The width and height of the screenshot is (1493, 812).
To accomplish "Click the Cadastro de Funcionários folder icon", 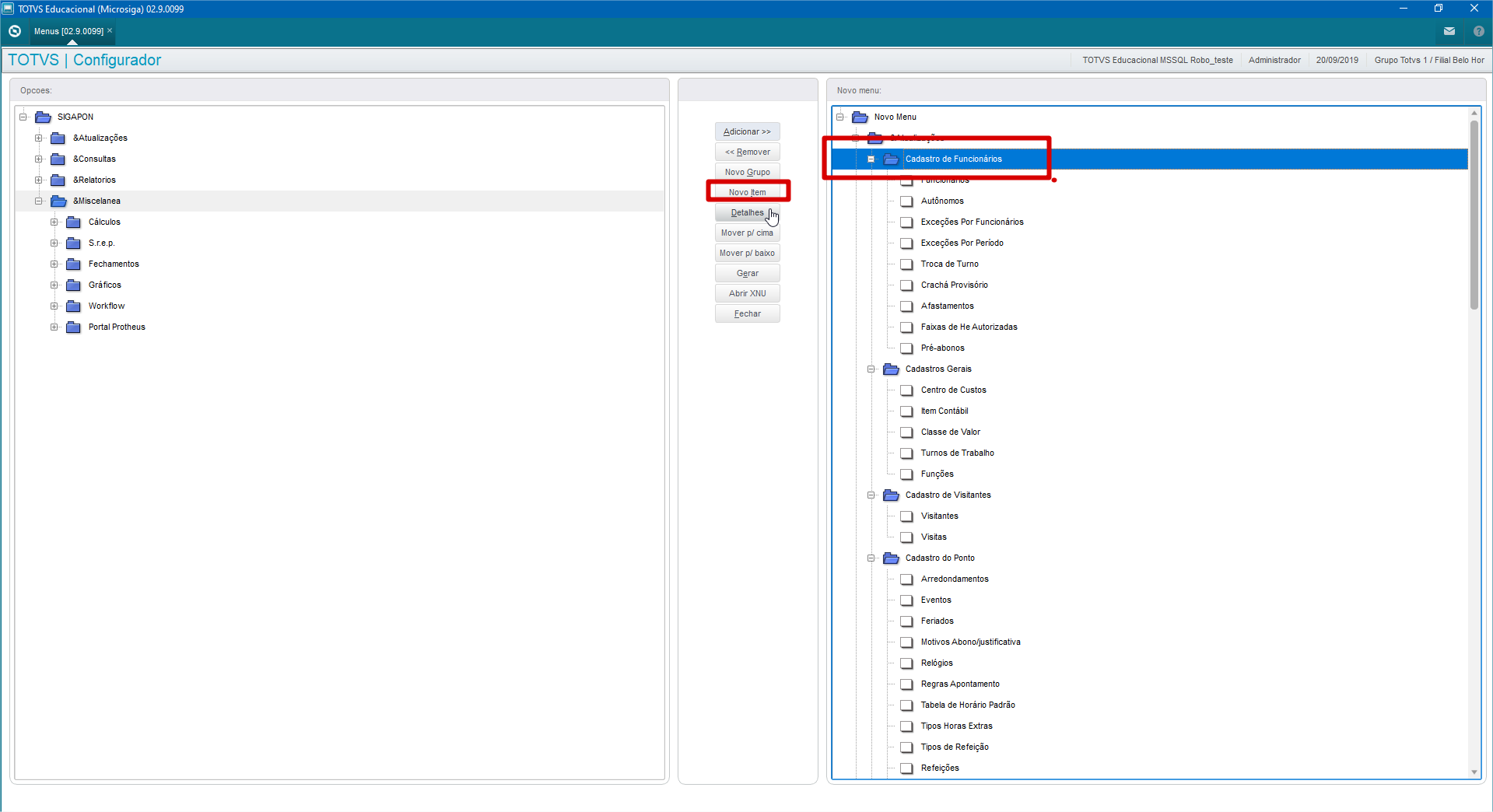I will pos(891,159).
